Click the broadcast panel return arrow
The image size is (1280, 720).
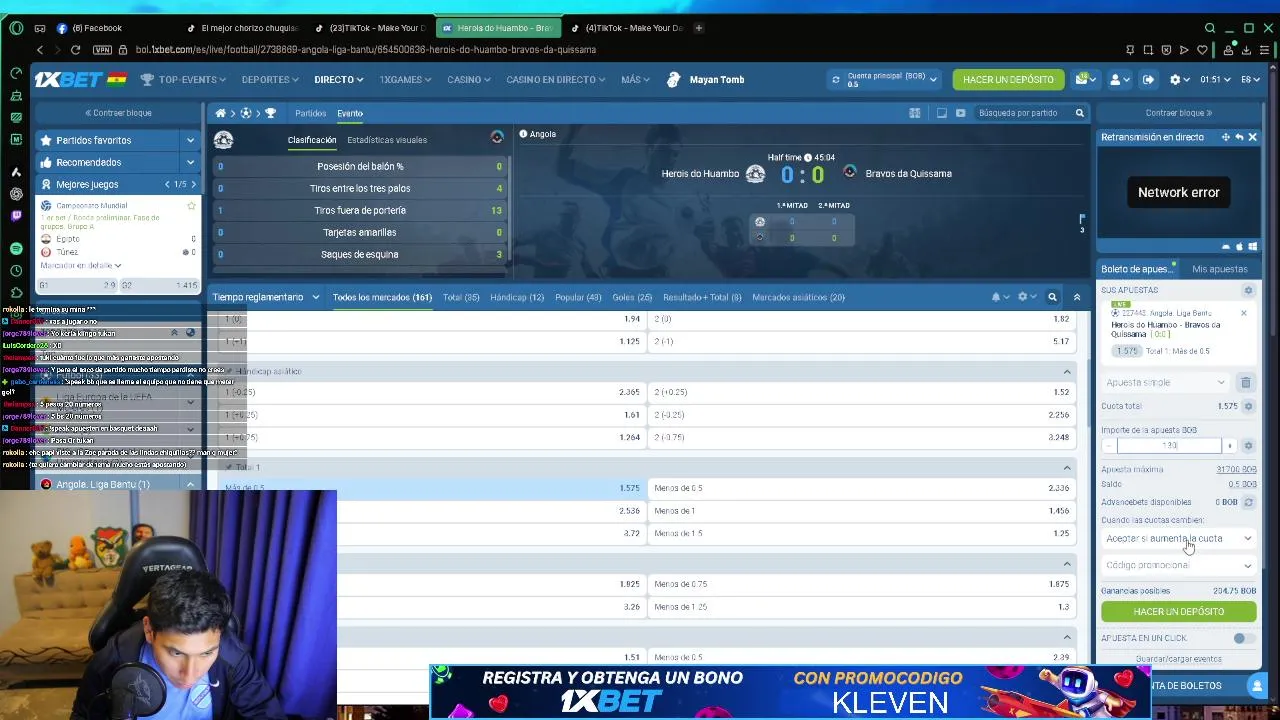1239,137
